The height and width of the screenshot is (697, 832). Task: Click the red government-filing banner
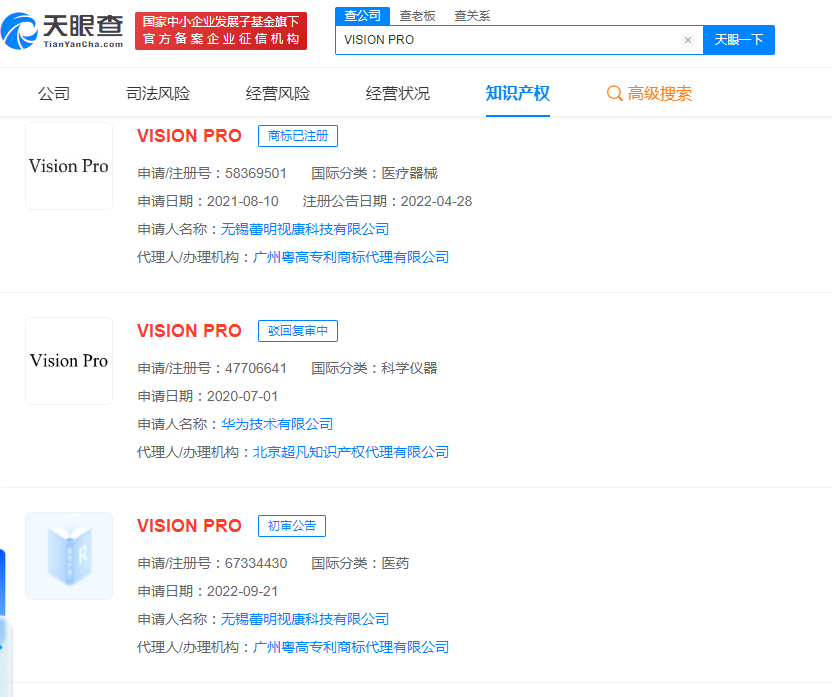pyautogui.click(x=221, y=31)
